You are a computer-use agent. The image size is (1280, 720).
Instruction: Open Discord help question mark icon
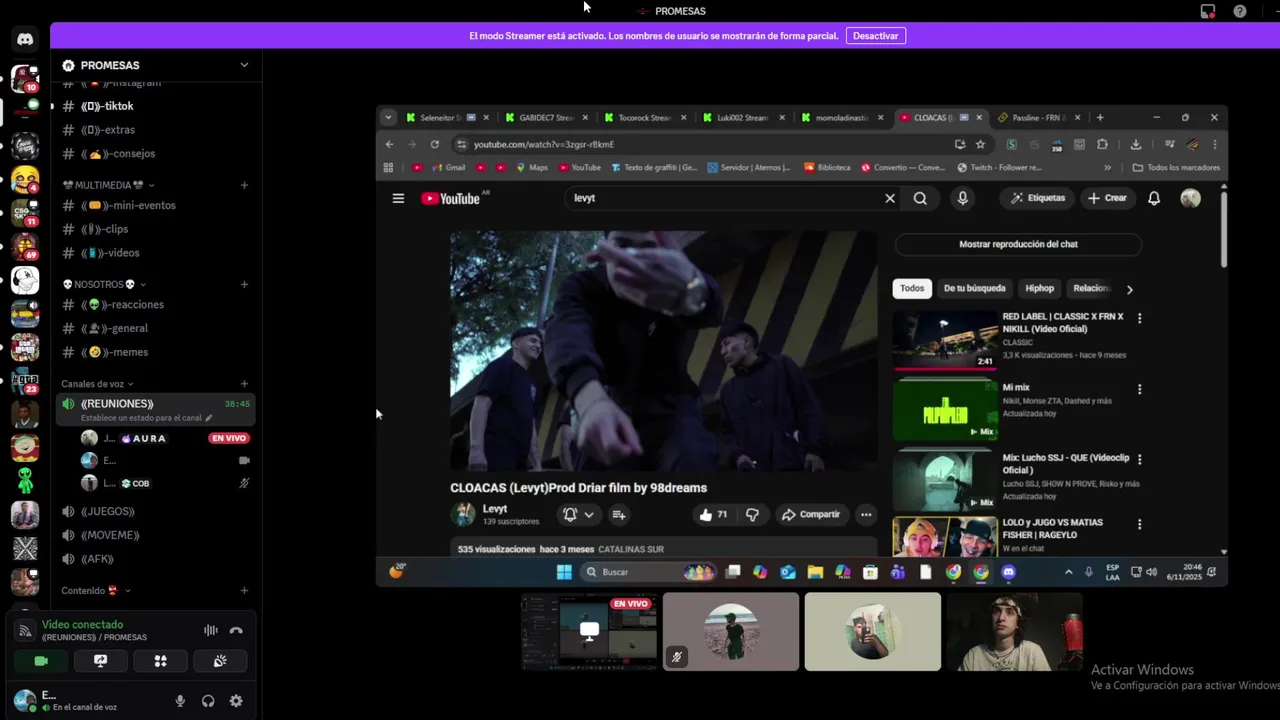pyautogui.click(x=1240, y=11)
